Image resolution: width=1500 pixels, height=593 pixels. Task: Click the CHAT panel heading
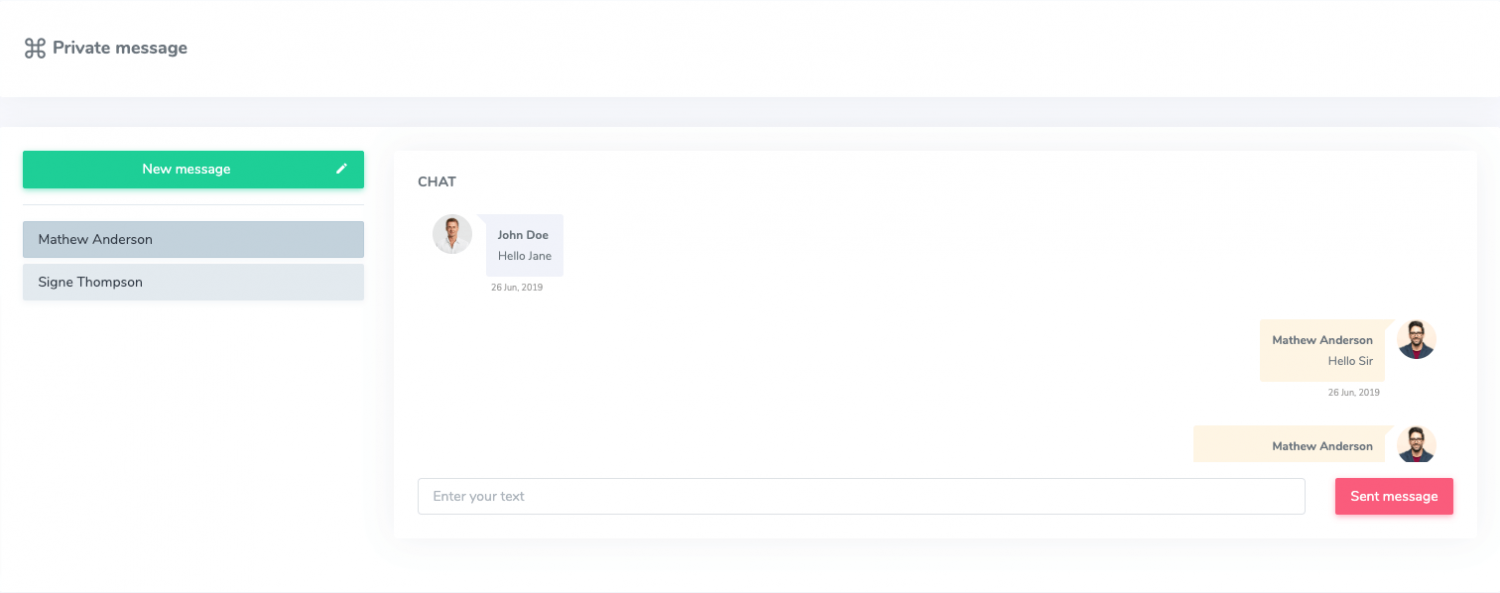coord(437,182)
